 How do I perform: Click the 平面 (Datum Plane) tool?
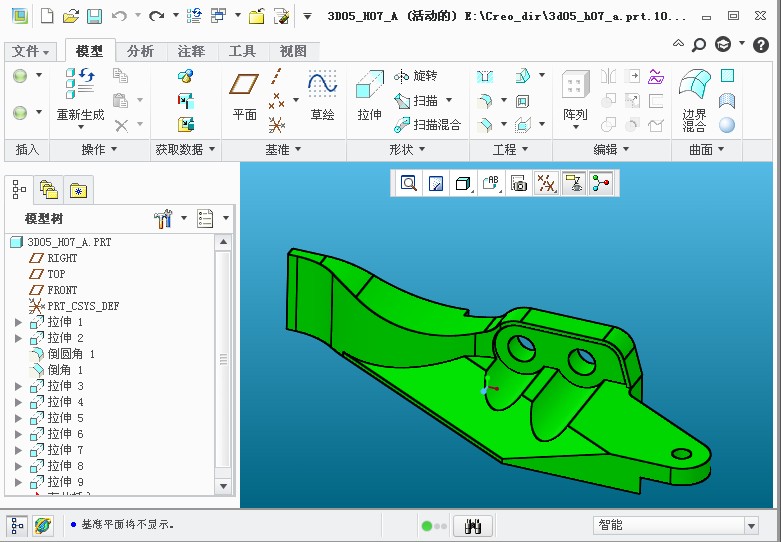point(245,95)
